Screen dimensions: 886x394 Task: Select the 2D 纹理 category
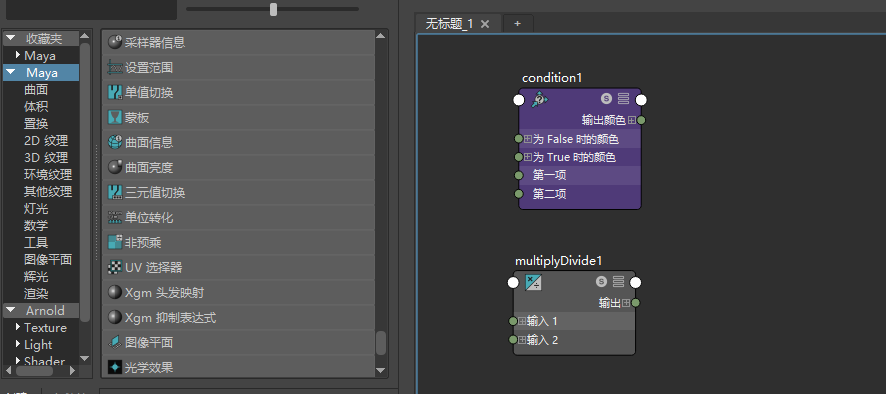pyautogui.click(x=46, y=141)
